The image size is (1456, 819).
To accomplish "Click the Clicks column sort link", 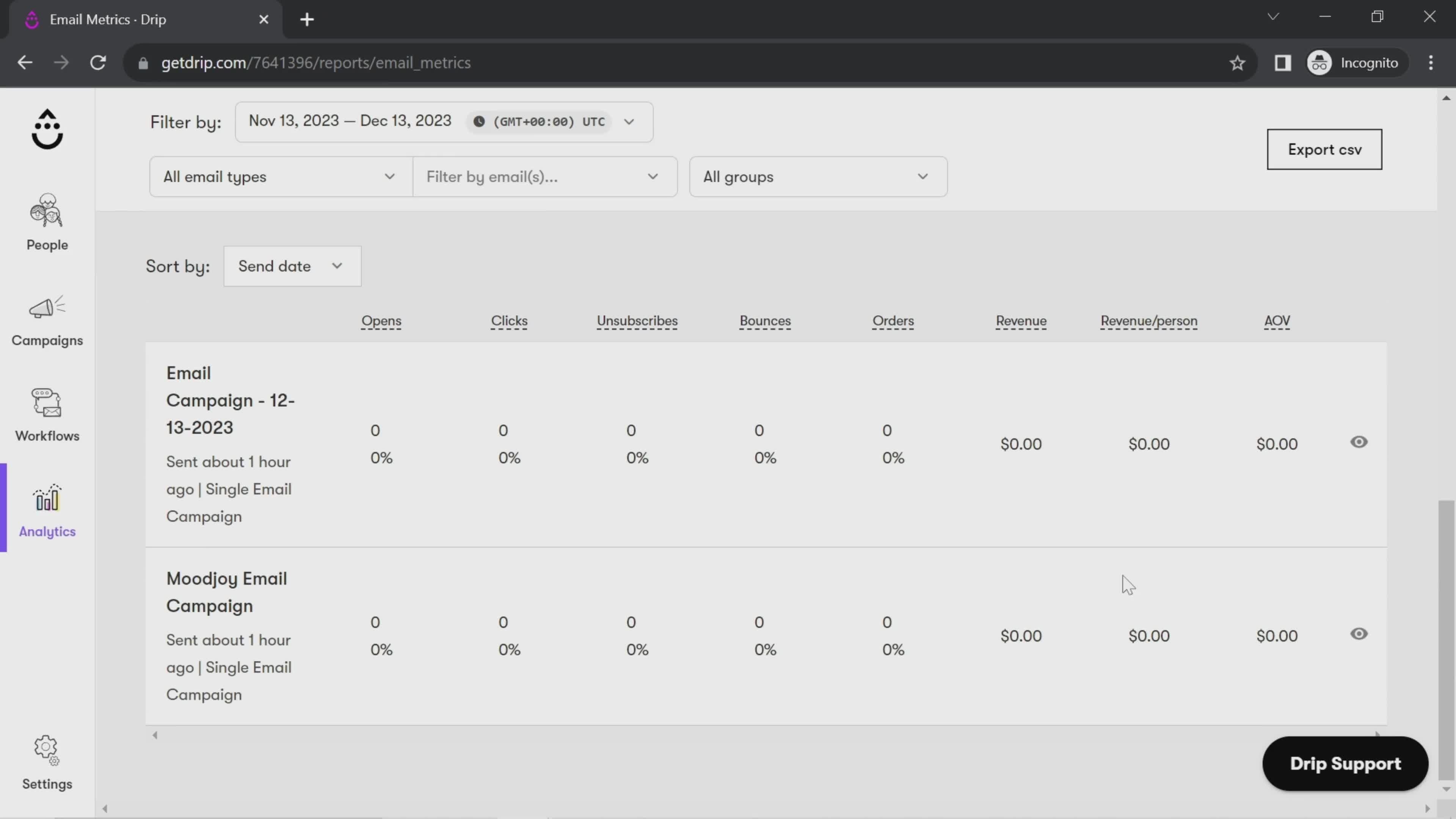I will [509, 320].
